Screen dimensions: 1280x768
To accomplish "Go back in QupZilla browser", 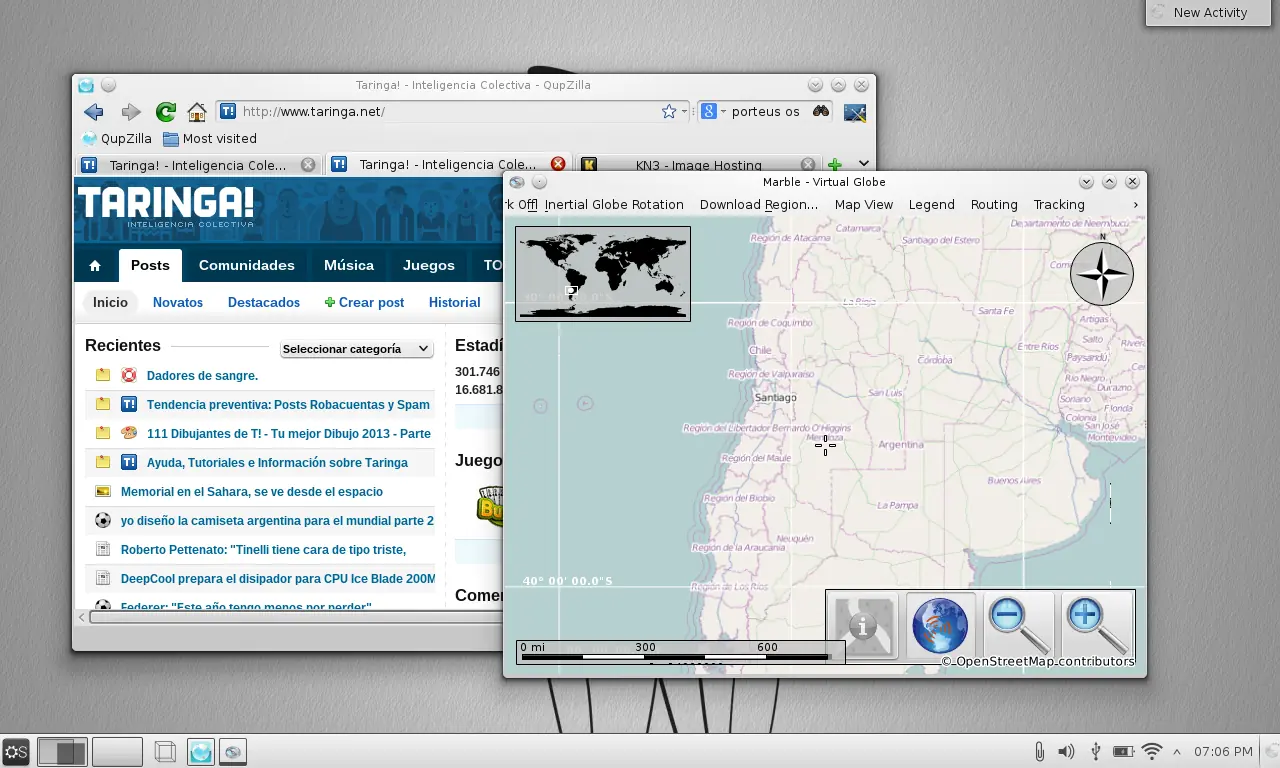I will [x=94, y=112].
